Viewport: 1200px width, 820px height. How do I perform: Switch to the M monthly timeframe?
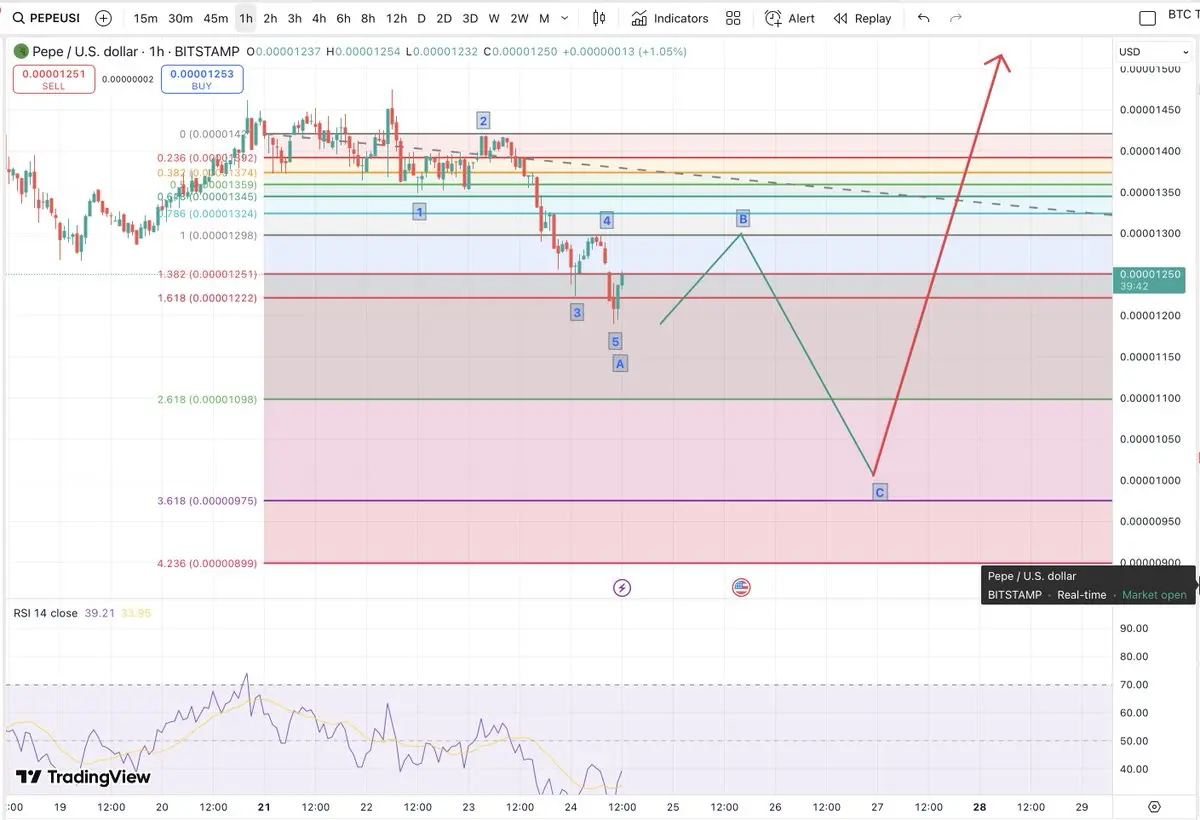tap(544, 18)
